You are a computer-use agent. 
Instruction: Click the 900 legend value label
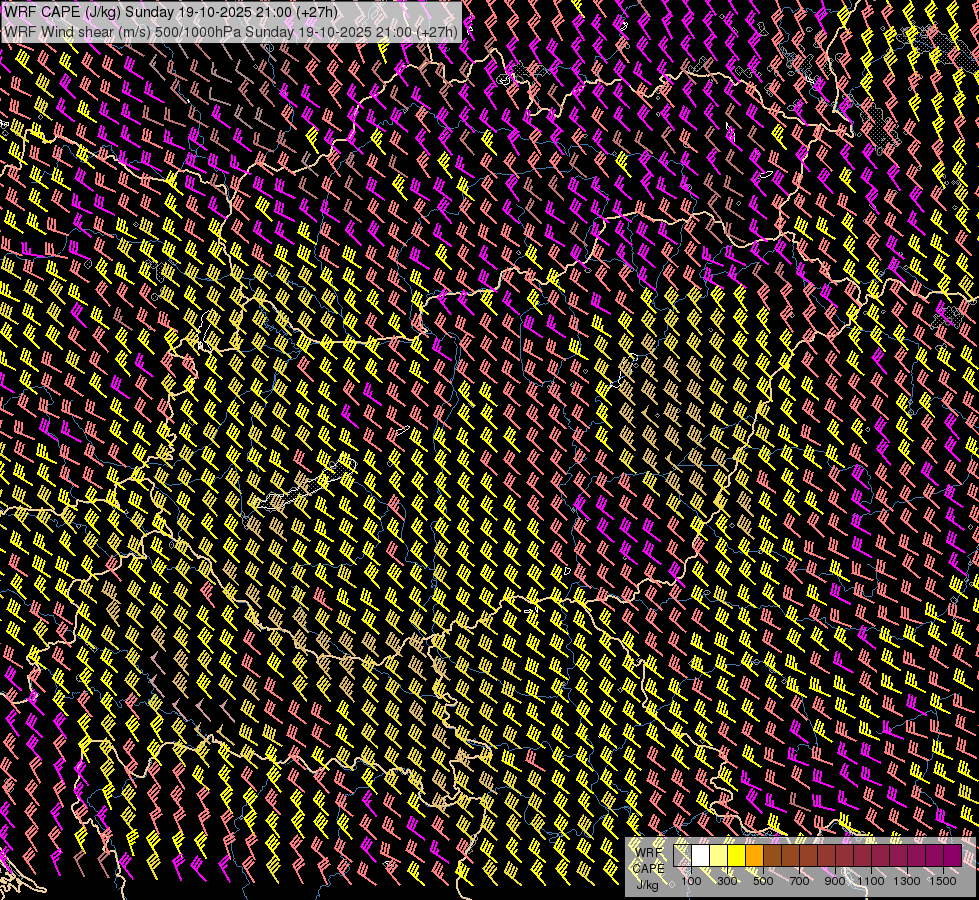click(x=835, y=881)
